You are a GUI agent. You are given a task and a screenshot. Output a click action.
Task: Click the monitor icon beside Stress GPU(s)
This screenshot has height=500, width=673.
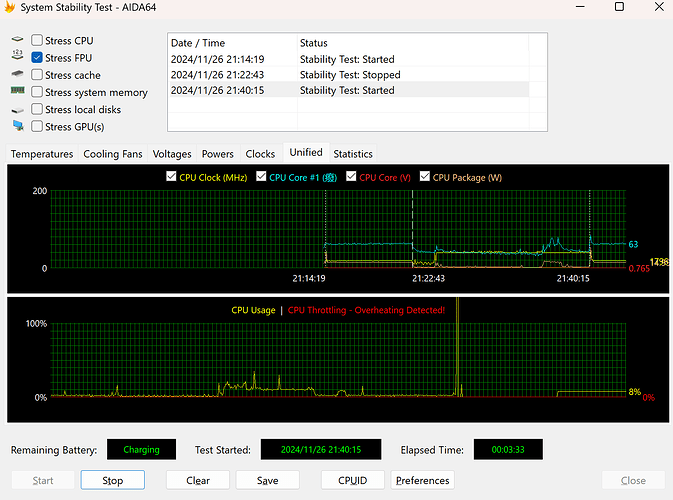[17, 126]
